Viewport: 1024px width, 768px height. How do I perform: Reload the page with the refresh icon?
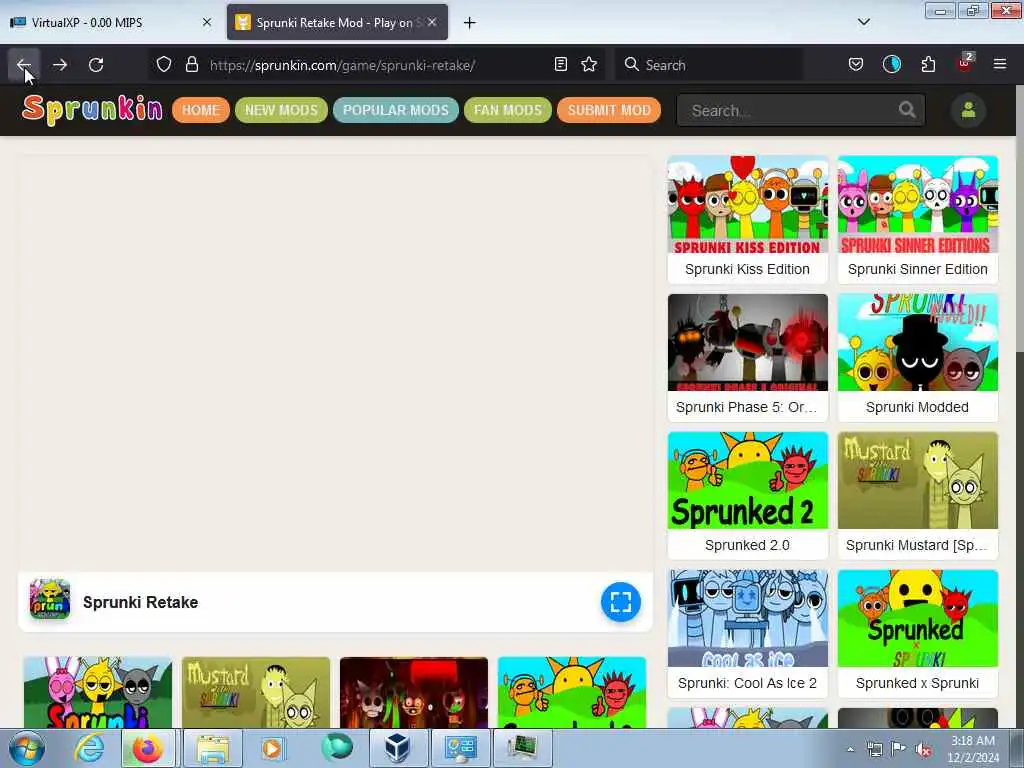(x=96, y=65)
